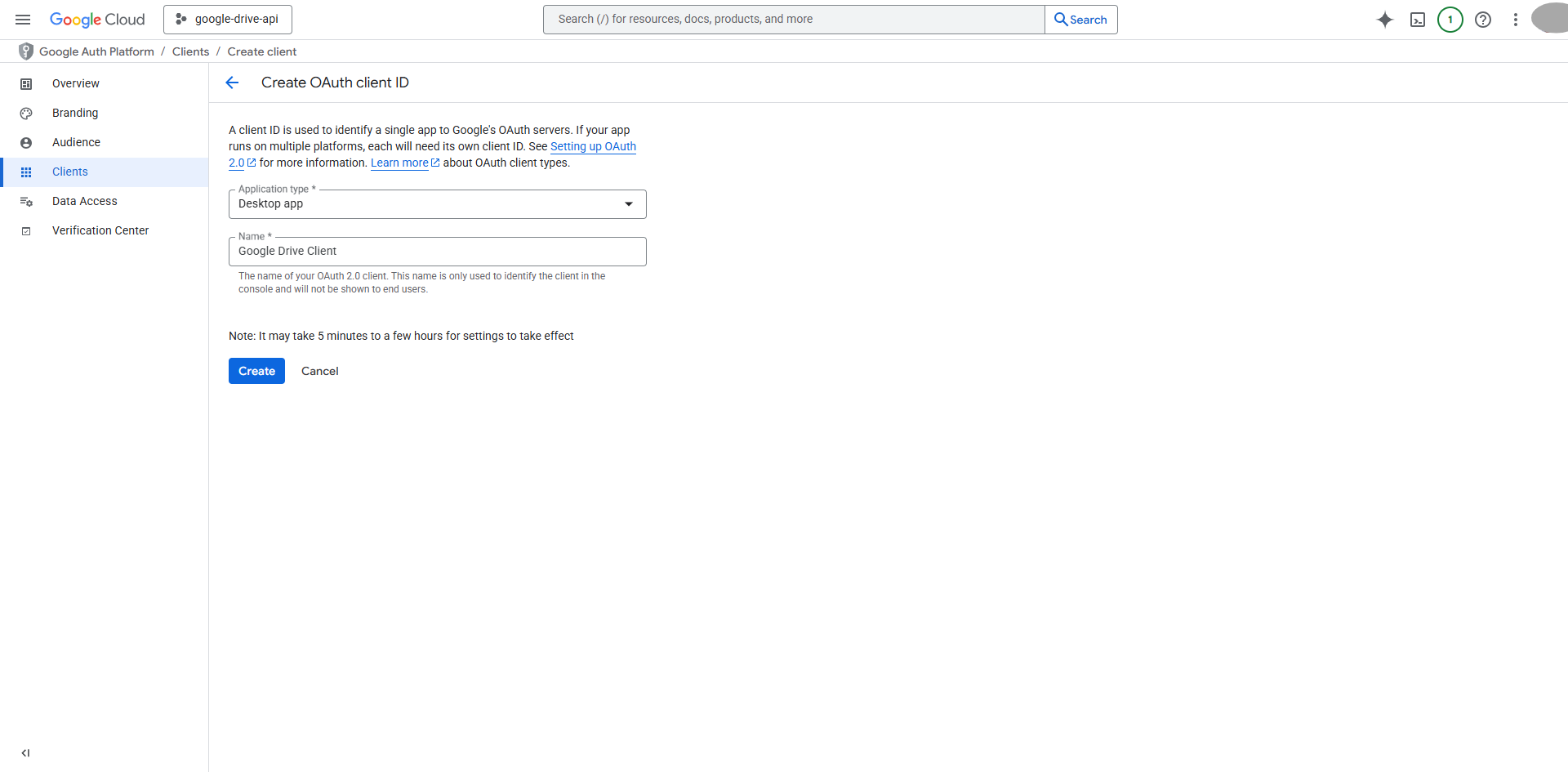Open the Setting up OAuth 2.0 link

(593, 146)
